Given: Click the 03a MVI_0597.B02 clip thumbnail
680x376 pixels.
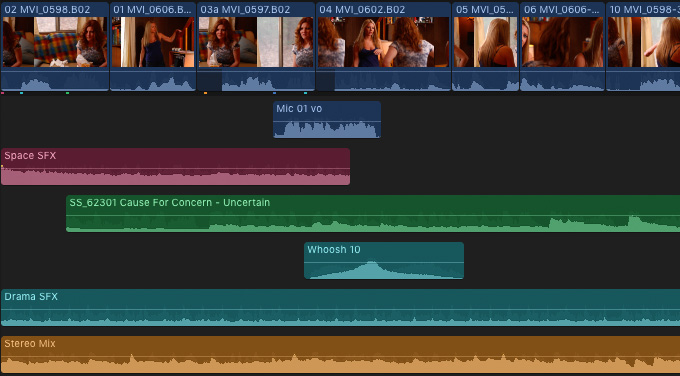Looking at the screenshot, I should (x=256, y=42).
